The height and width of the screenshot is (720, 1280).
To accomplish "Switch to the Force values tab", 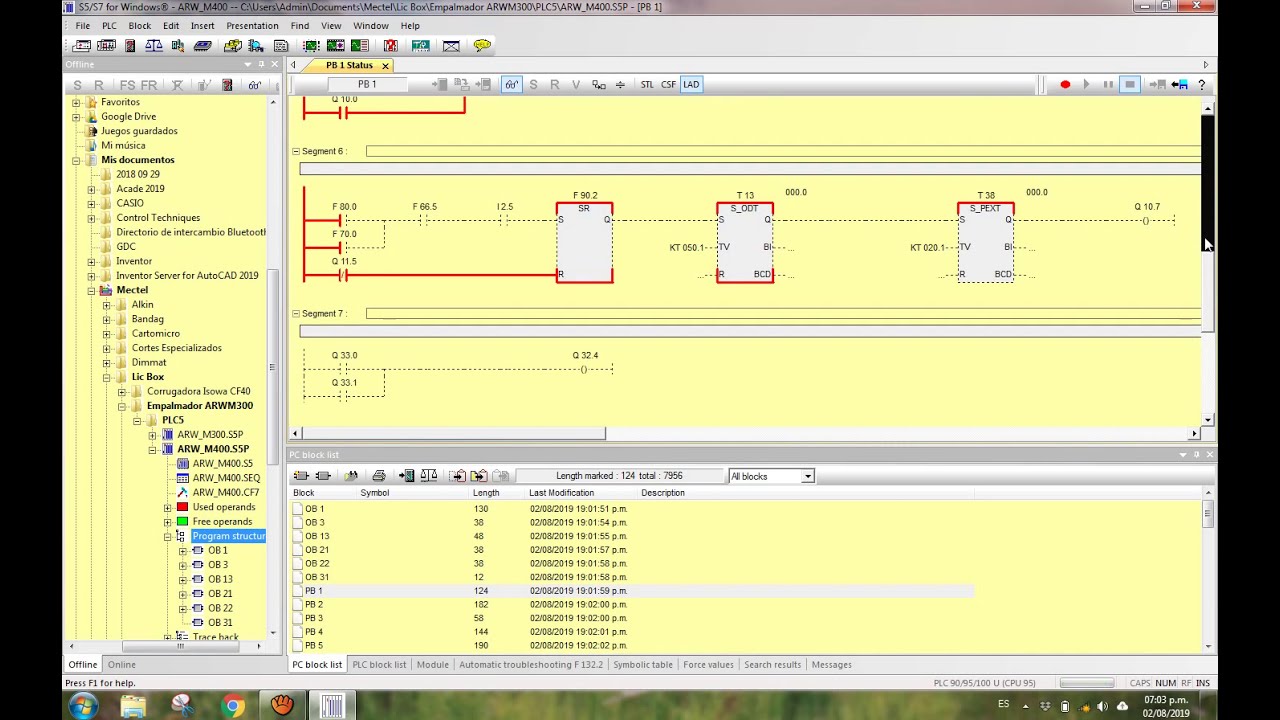I will (707, 664).
